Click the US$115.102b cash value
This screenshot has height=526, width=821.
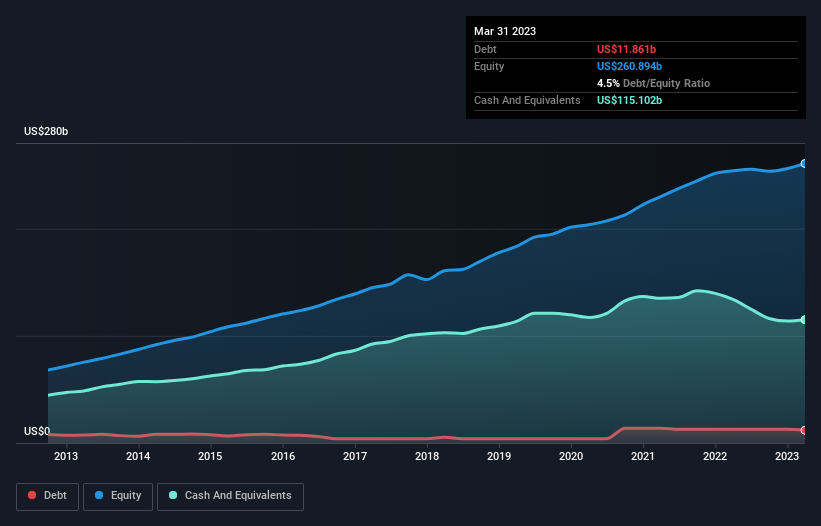[x=629, y=100]
